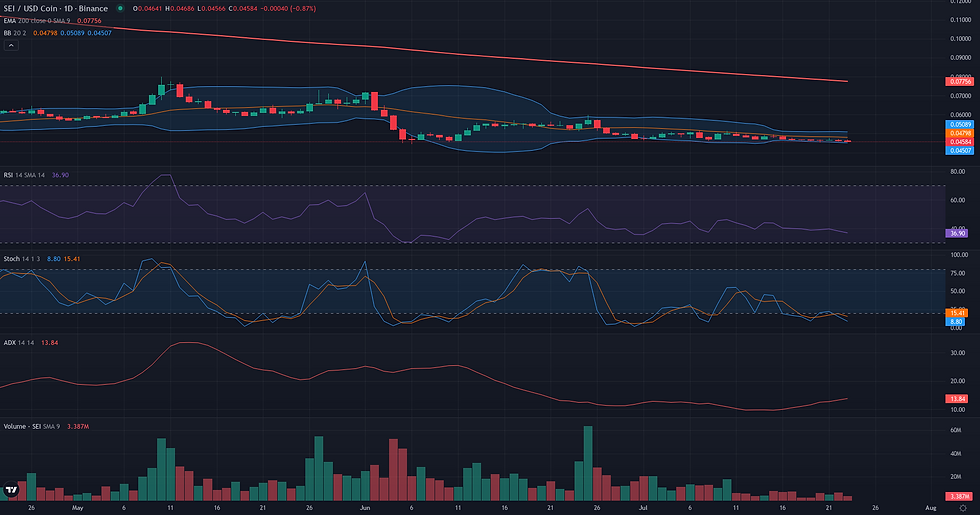980x515 pixels.
Task: Click the orange 0.04798 price-scale label
Action: (961, 133)
